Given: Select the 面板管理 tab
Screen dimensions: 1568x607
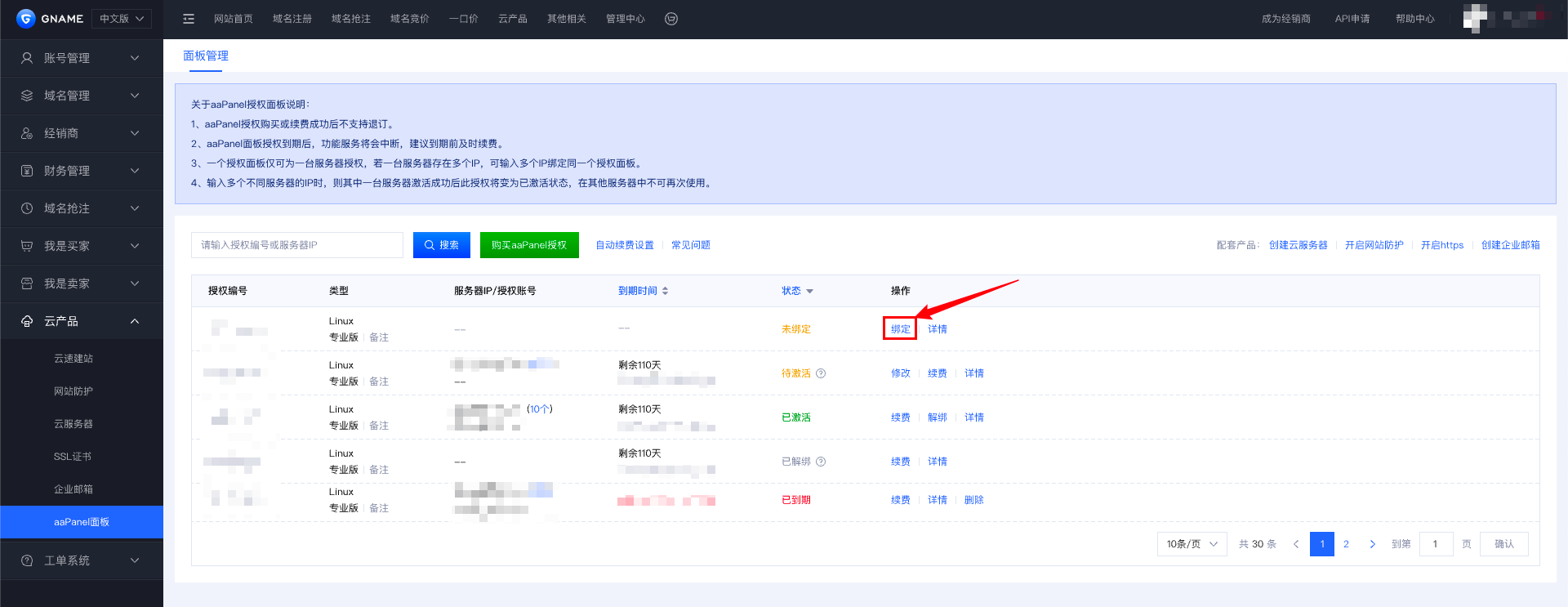Looking at the screenshot, I should coord(206,56).
